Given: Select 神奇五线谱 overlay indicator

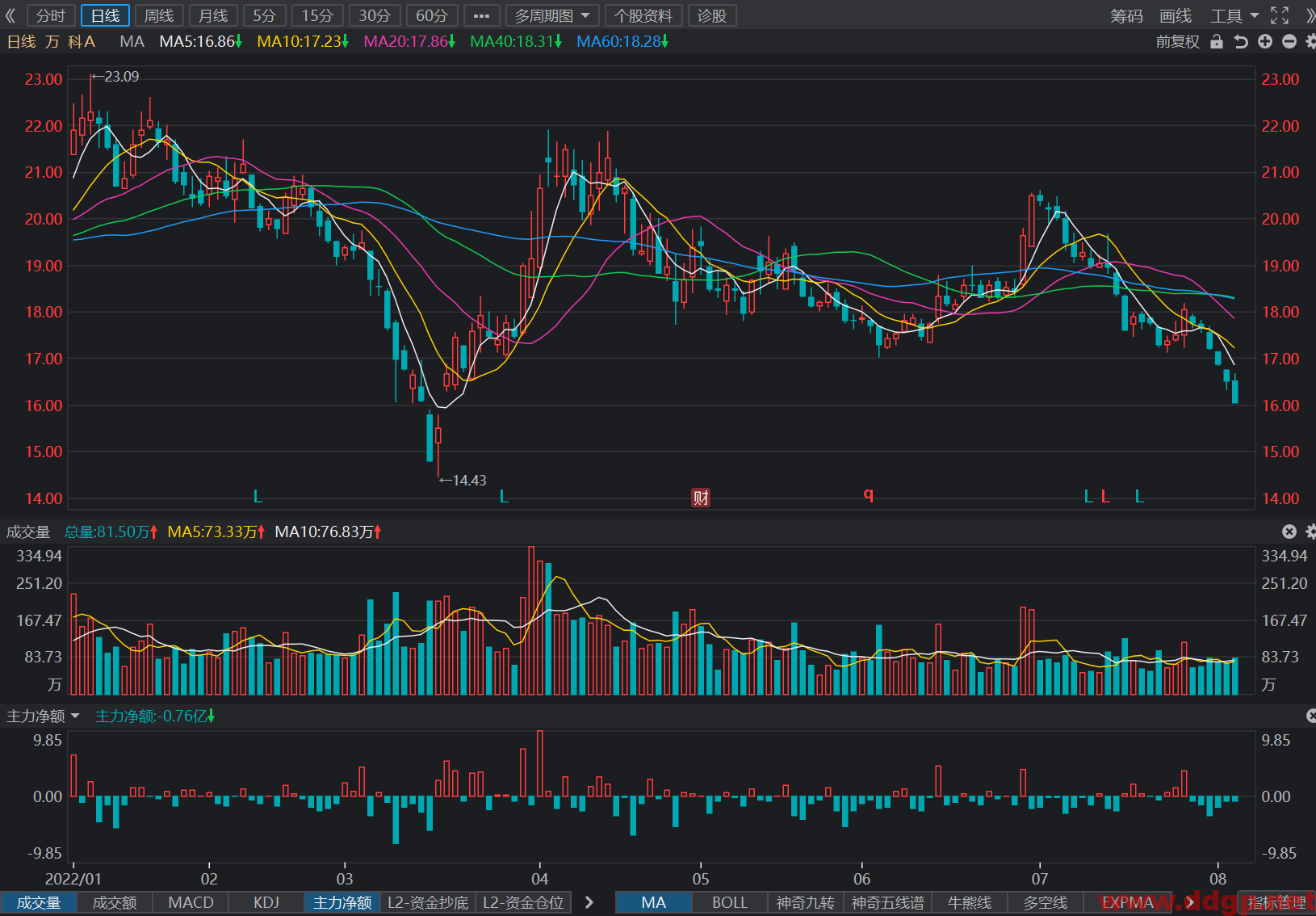Looking at the screenshot, I should [887, 902].
